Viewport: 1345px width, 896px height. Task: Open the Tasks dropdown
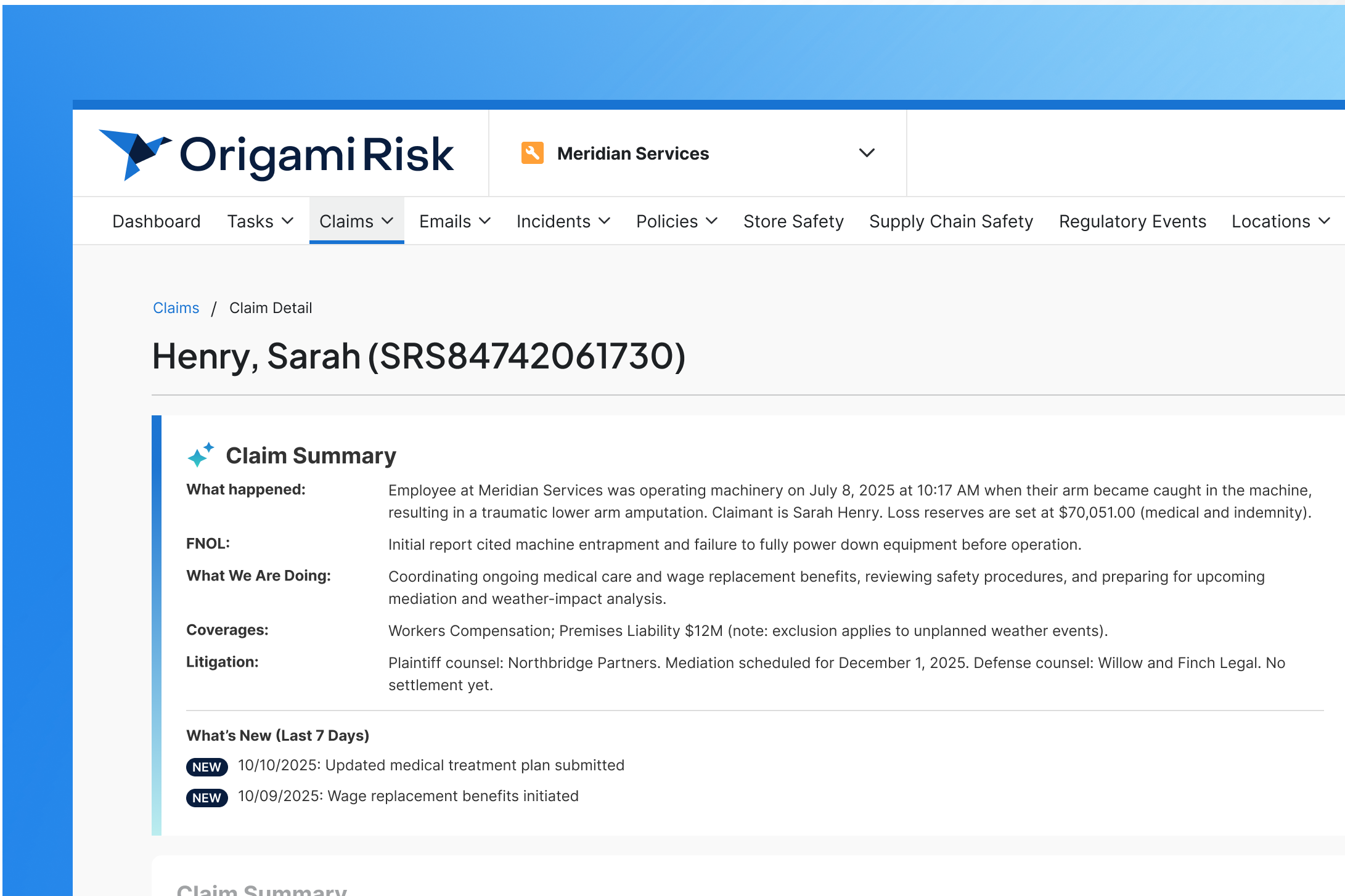pos(260,221)
